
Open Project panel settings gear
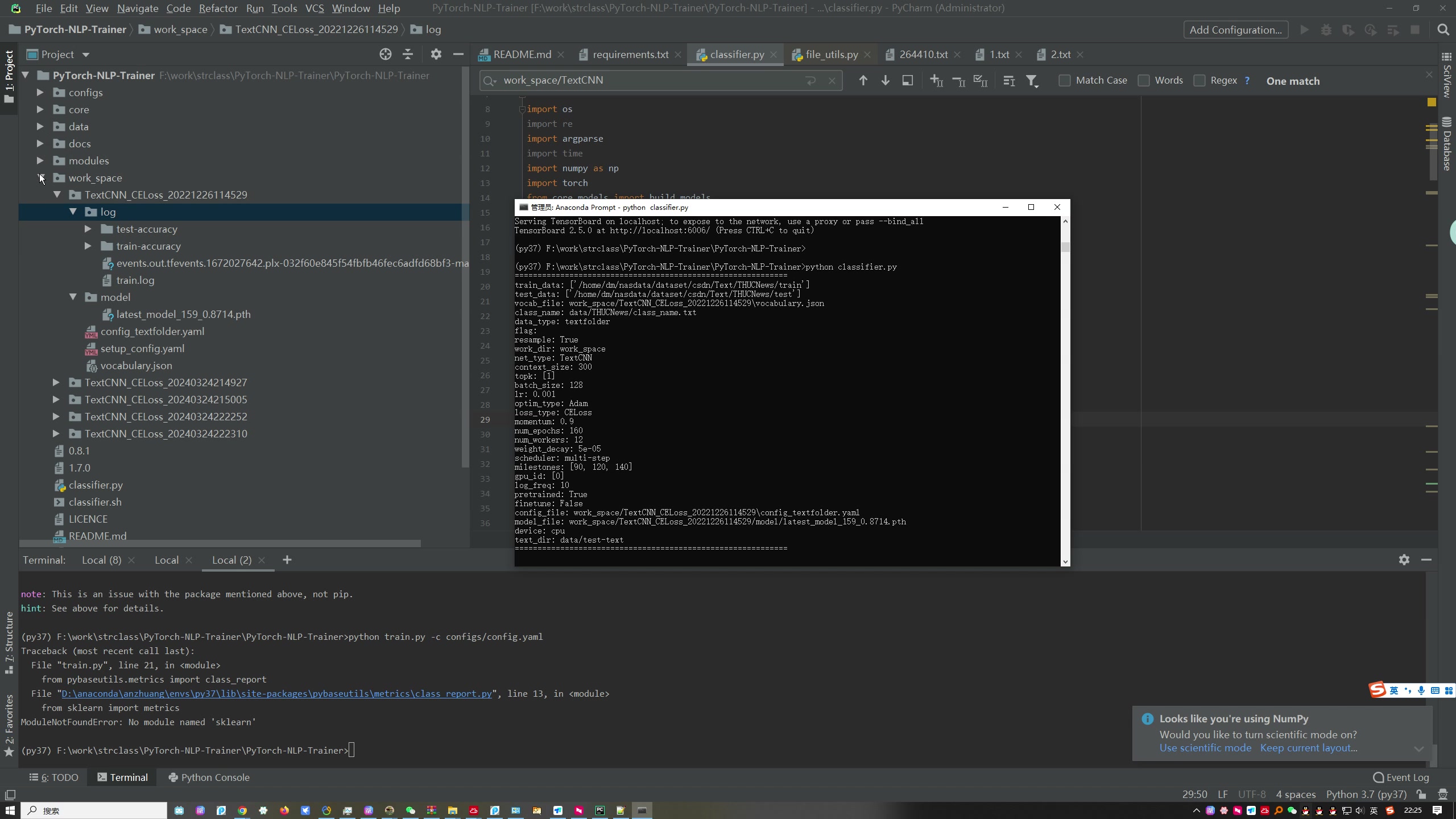point(436,55)
